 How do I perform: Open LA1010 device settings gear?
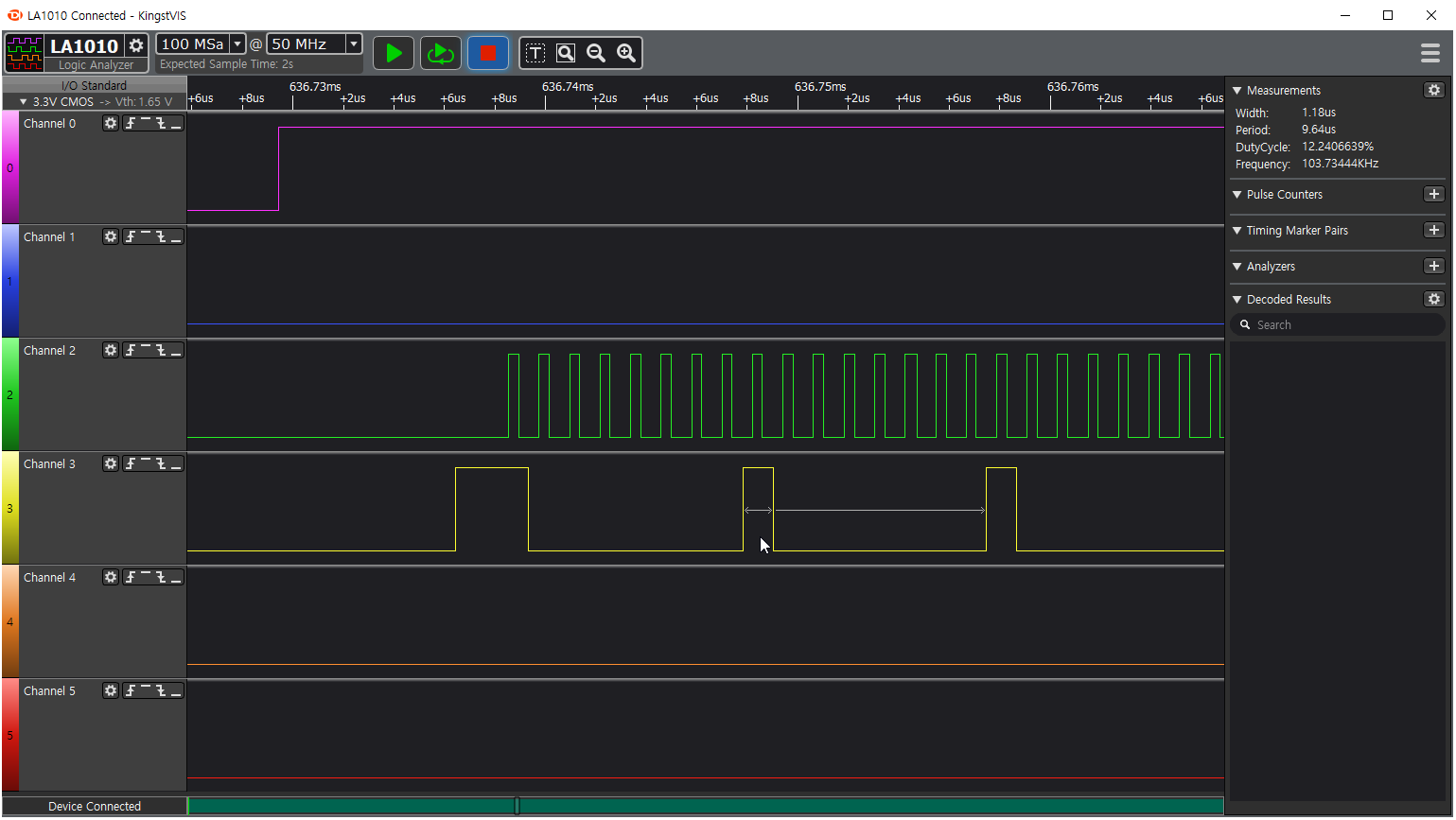coord(136,45)
